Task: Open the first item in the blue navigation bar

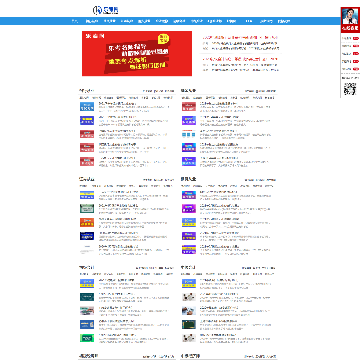Action: [75, 21]
